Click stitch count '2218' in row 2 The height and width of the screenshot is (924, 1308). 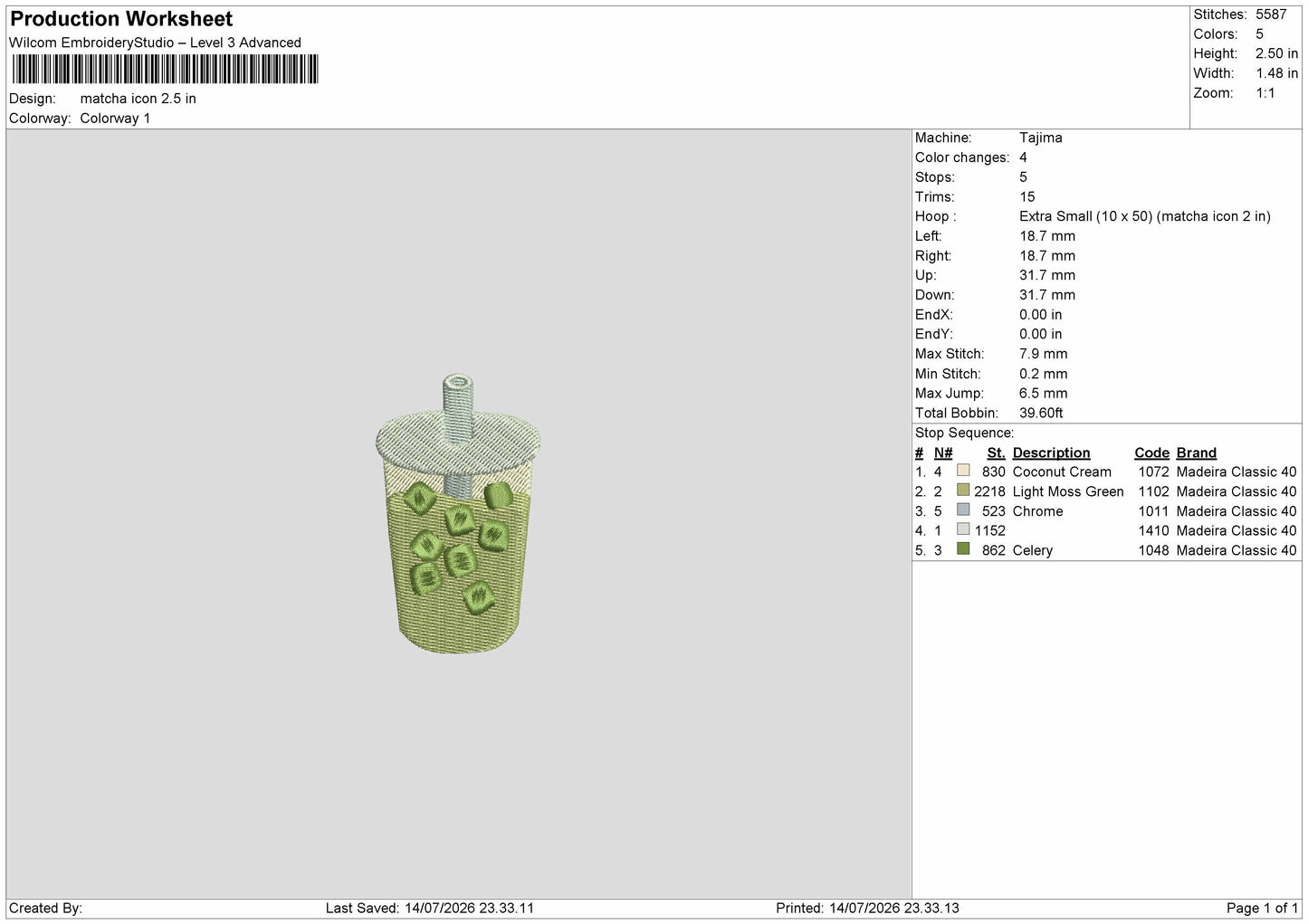(990, 491)
